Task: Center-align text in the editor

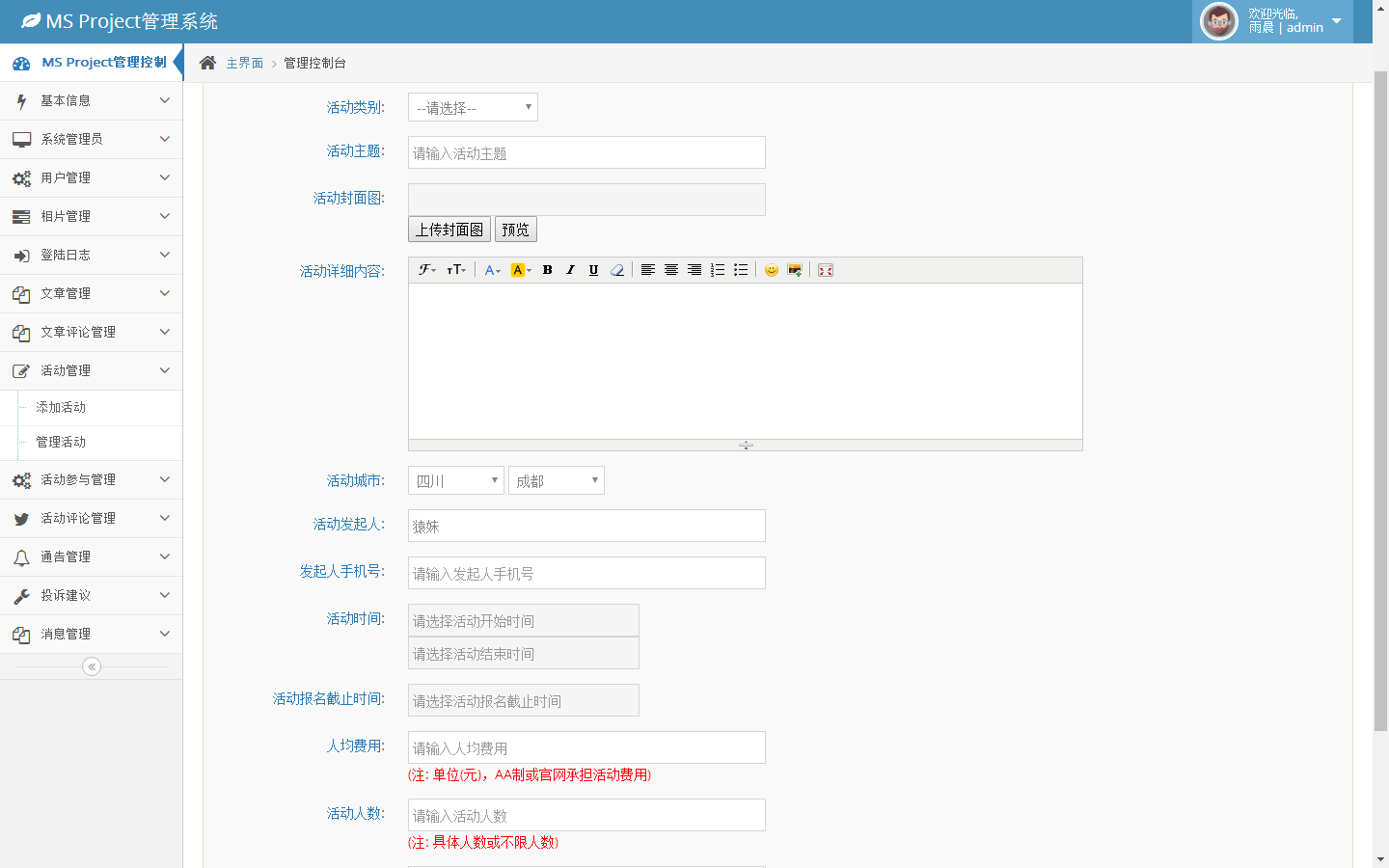Action: 670,270
